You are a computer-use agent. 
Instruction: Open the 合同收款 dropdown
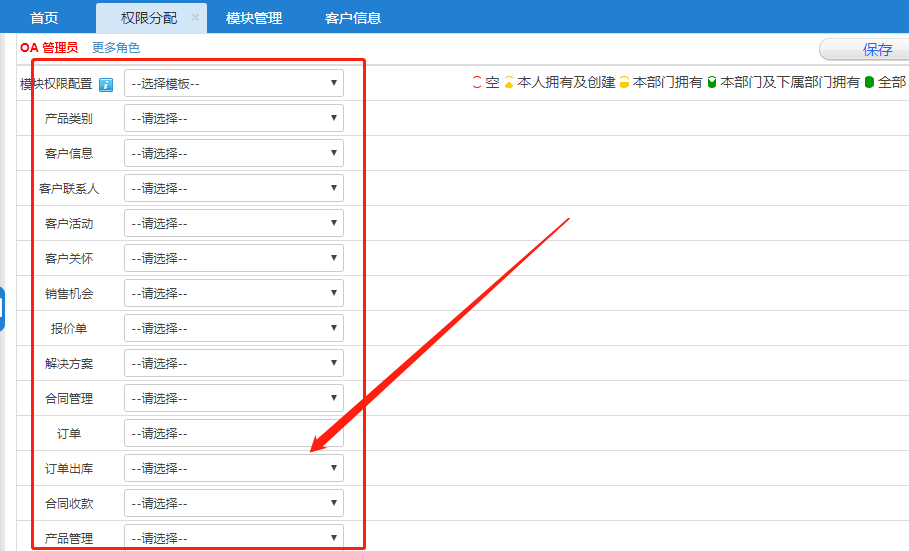(234, 504)
